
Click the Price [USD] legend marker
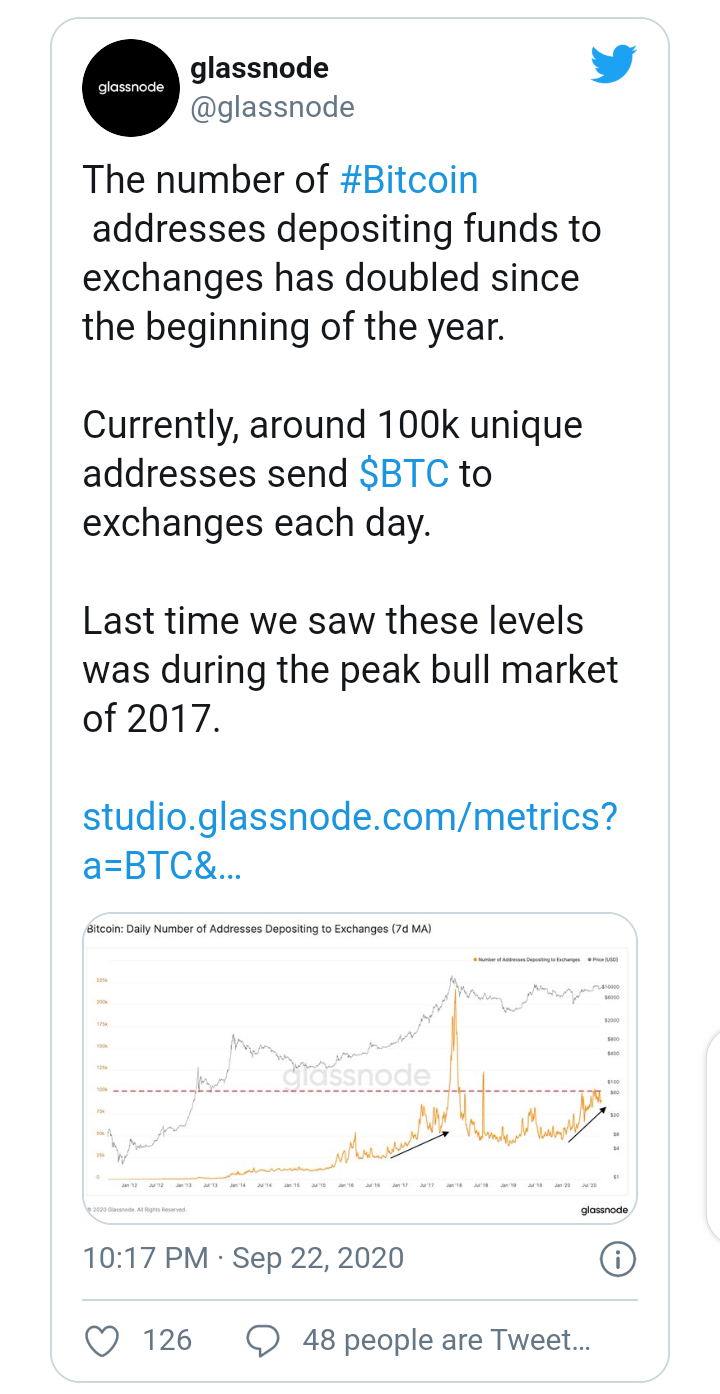pos(588,959)
